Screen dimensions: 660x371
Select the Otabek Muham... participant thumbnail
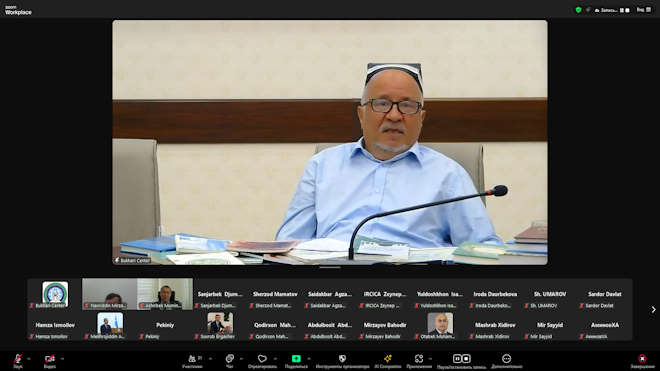440,326
